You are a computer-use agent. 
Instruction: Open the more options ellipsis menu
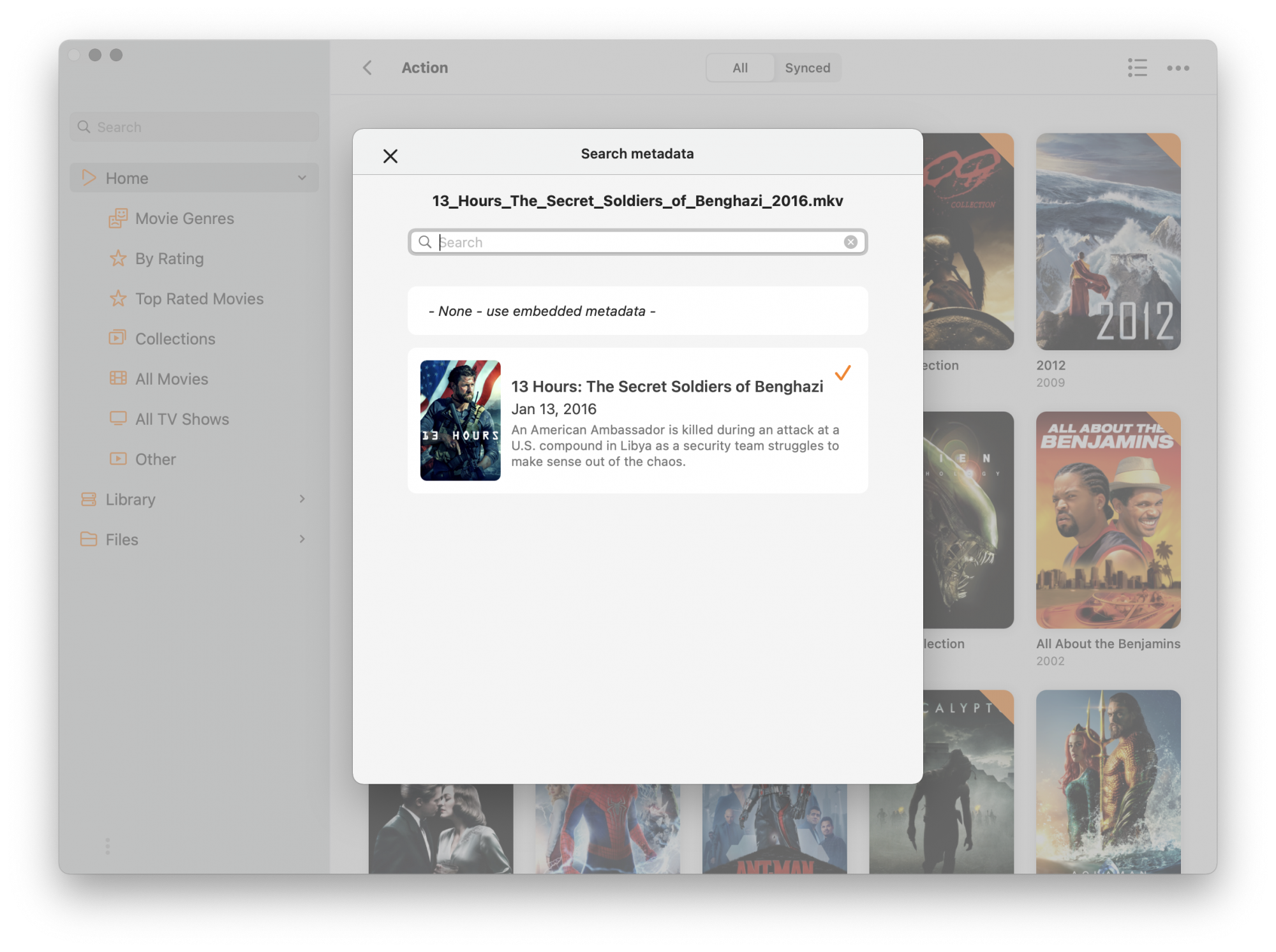[1178, 68]
